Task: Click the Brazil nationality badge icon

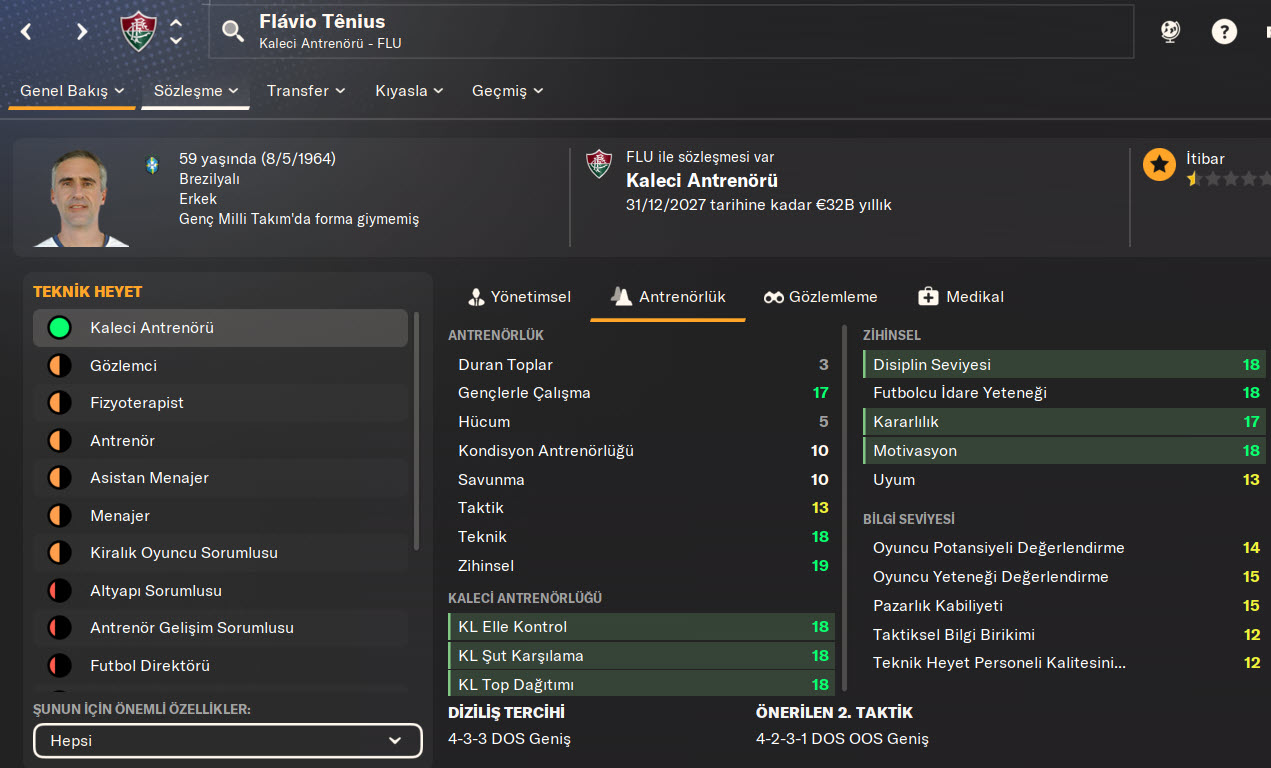Action: (x=152, y=165)
